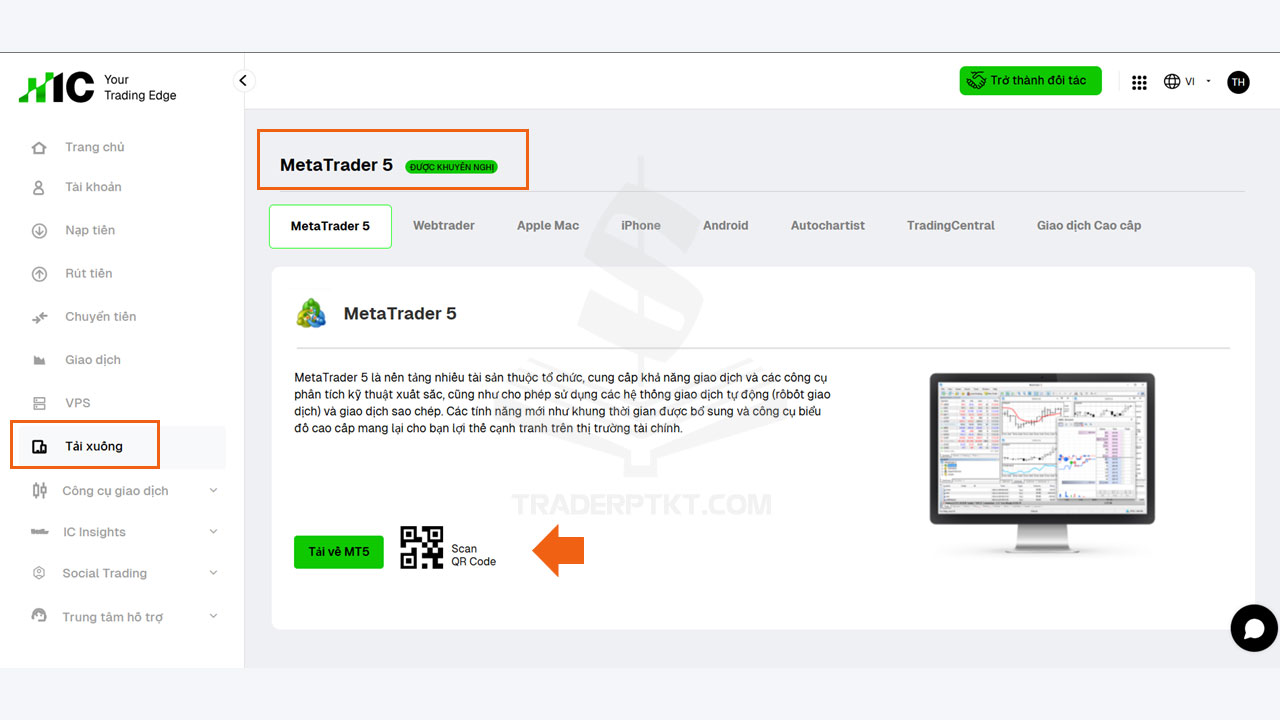Switch to the TradingCentral tab

(951, 226)
